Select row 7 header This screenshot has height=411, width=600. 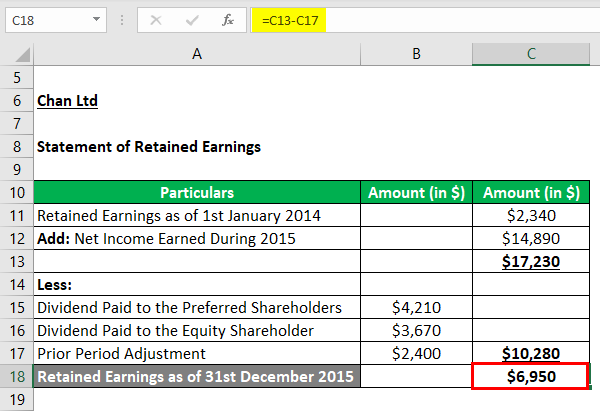tap(16, 124)
